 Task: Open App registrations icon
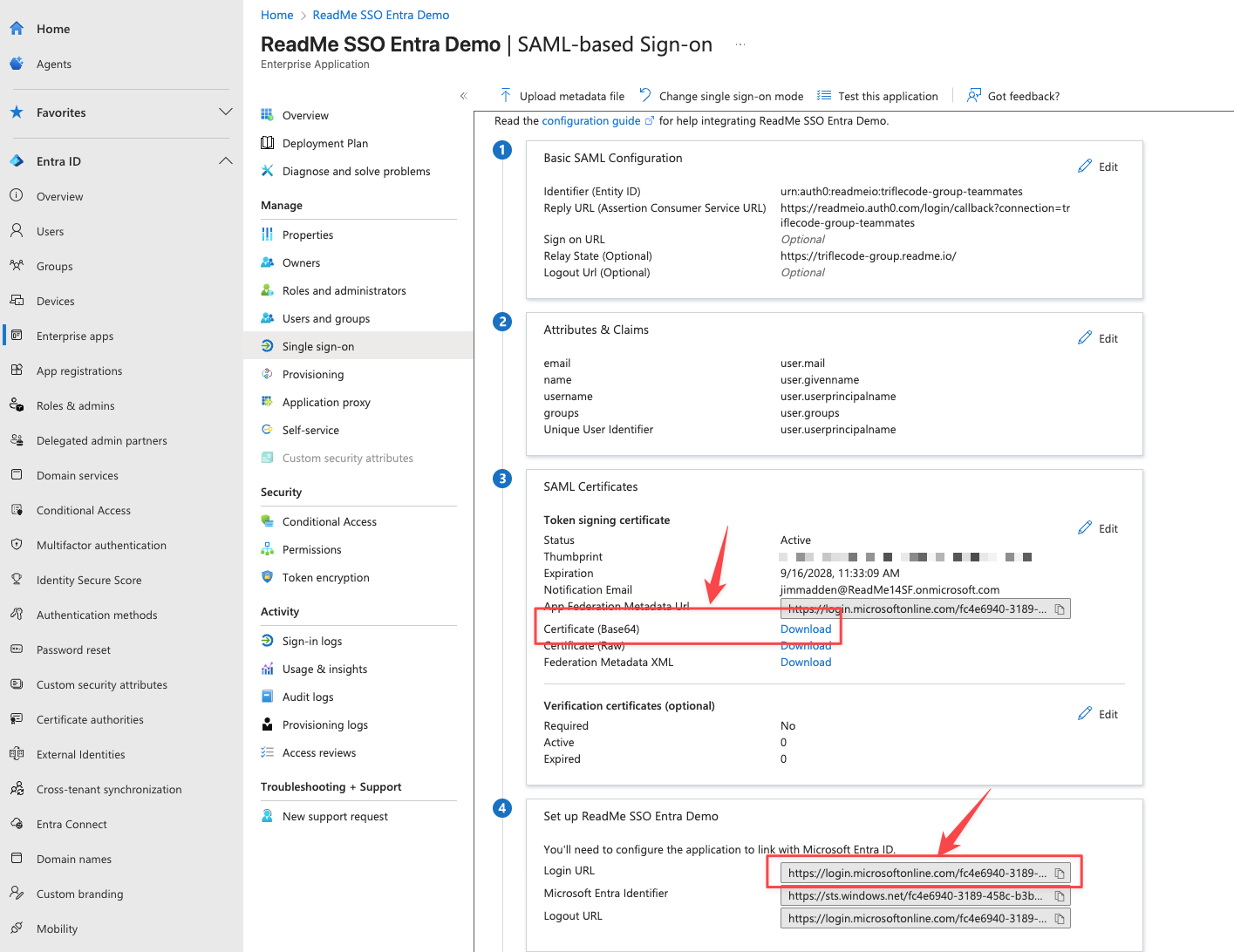[17, 371]
